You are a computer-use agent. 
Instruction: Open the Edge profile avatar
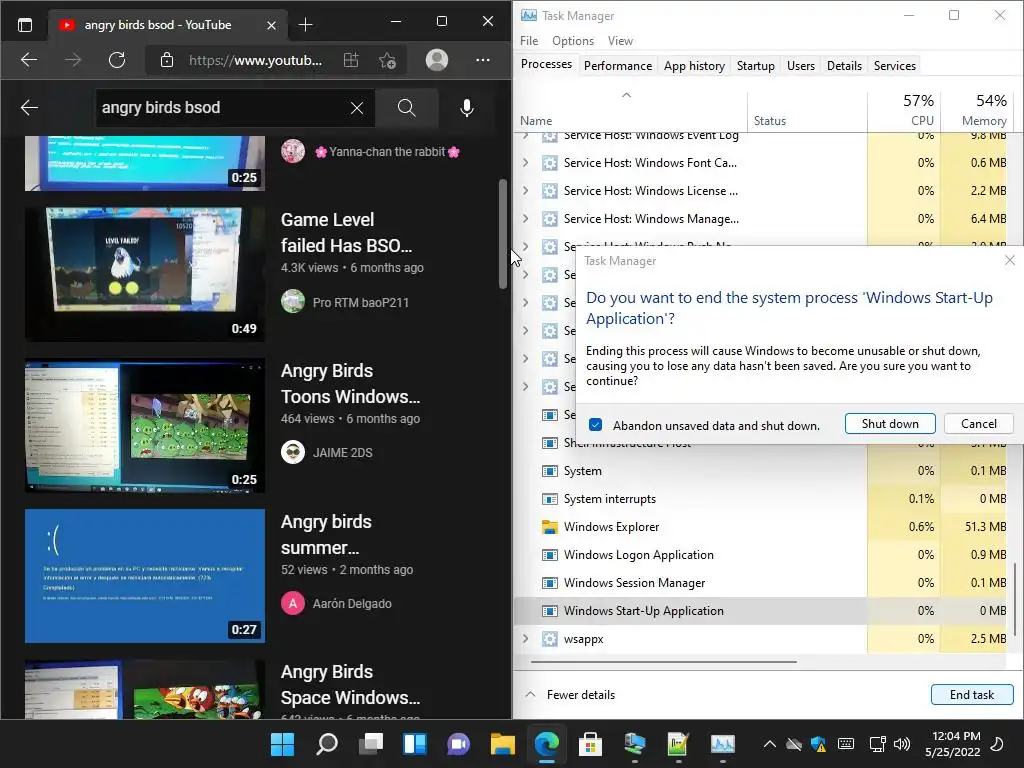click(437, 60)
